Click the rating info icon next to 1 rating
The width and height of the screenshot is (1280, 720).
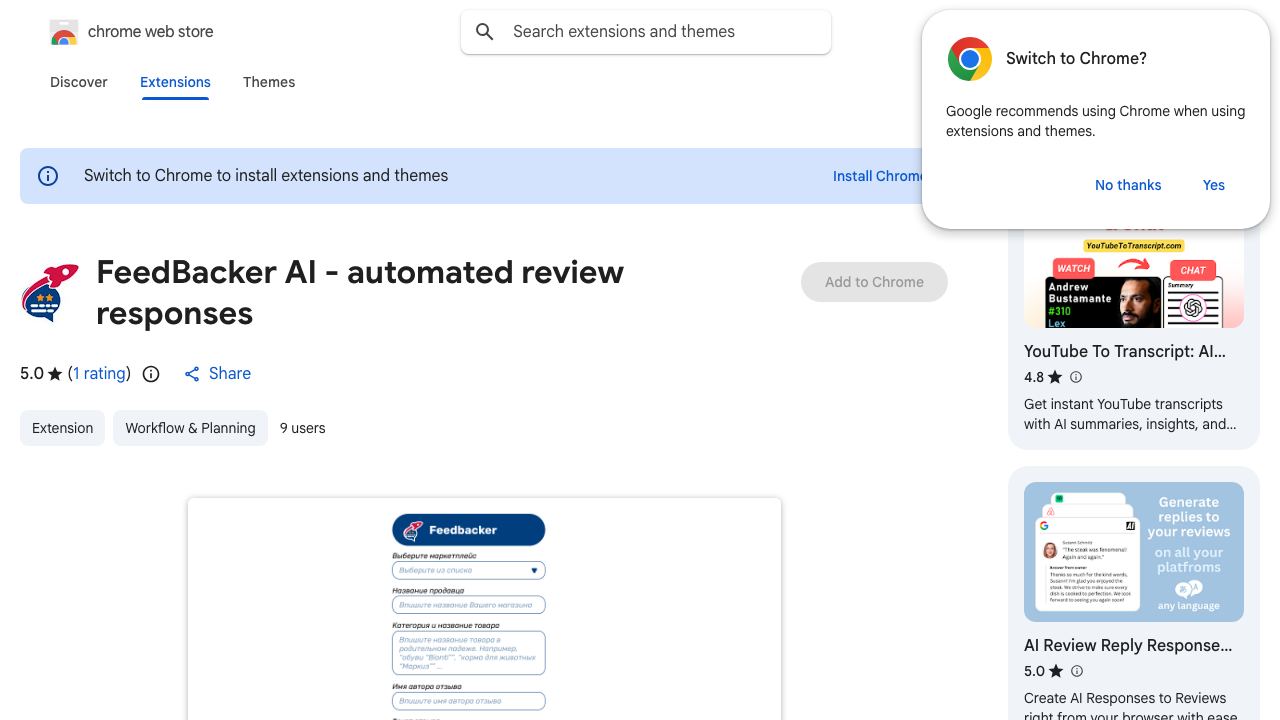tap(151, 374)
